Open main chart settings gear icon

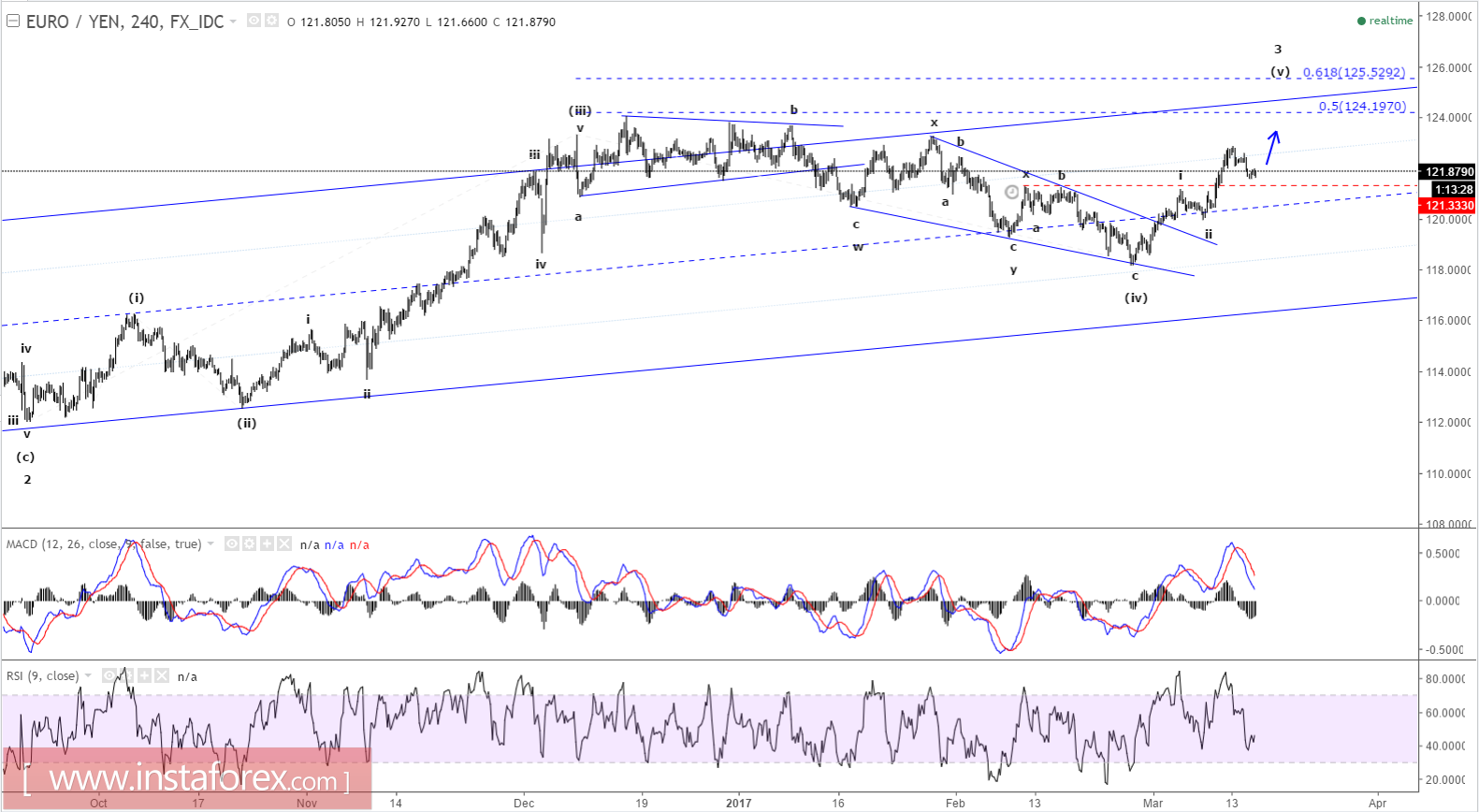pos(271,21)
